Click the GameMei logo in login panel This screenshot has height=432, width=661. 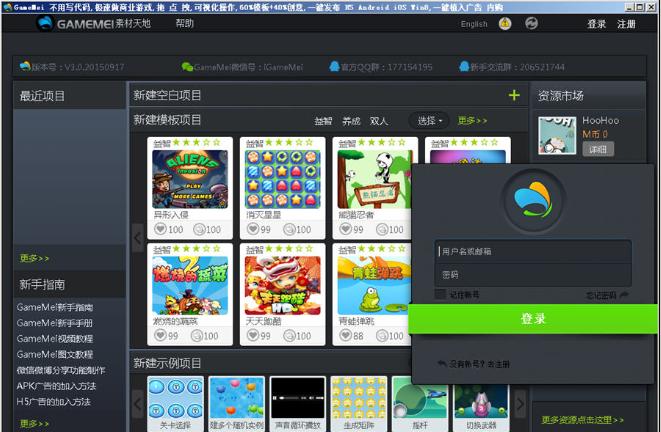coord(533,201)
